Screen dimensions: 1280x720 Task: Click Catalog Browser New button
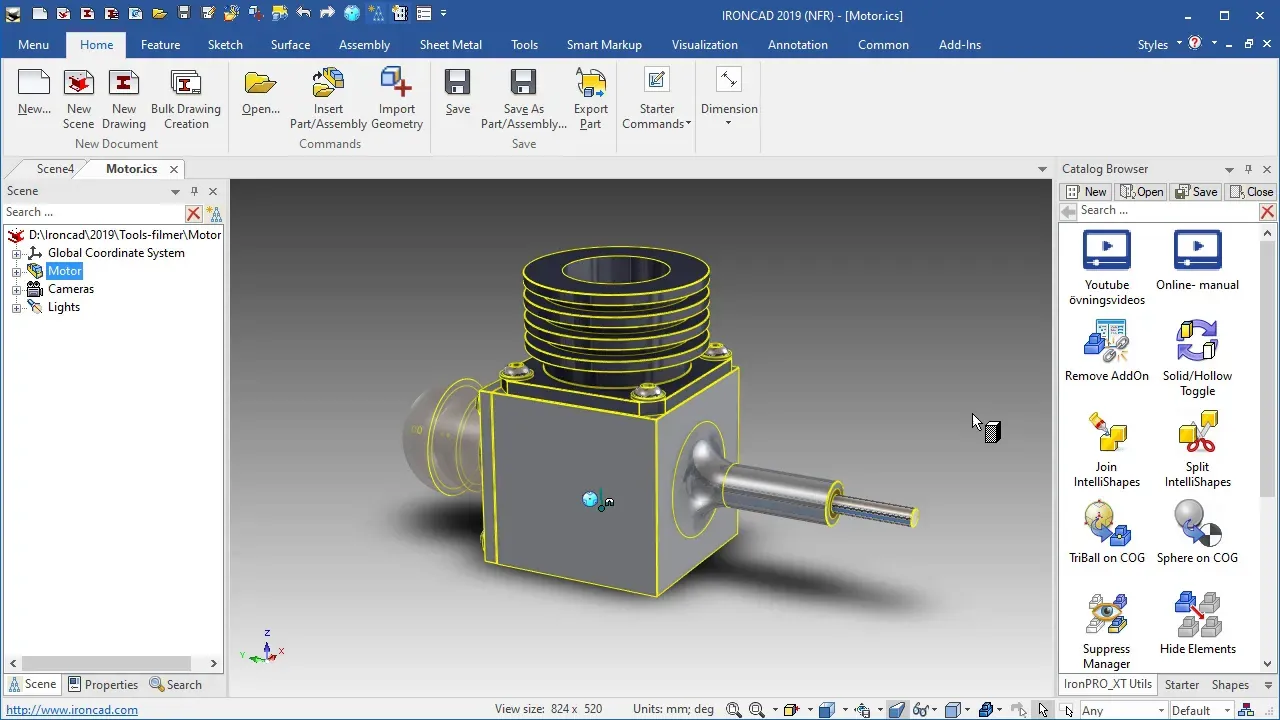[x=1086, y=192]
